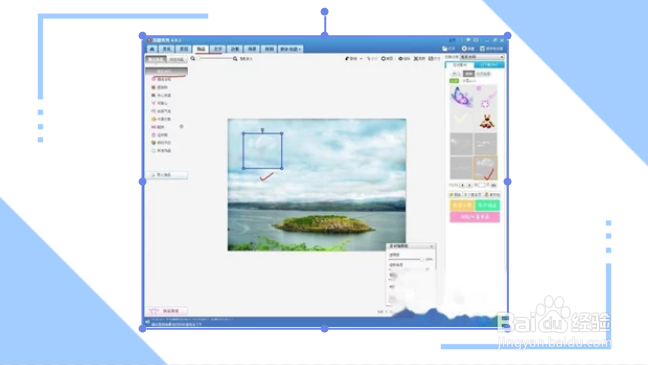648x365 pixels.
Task: Click the wide pink button below sticker panel
Action: pos(475,217)
